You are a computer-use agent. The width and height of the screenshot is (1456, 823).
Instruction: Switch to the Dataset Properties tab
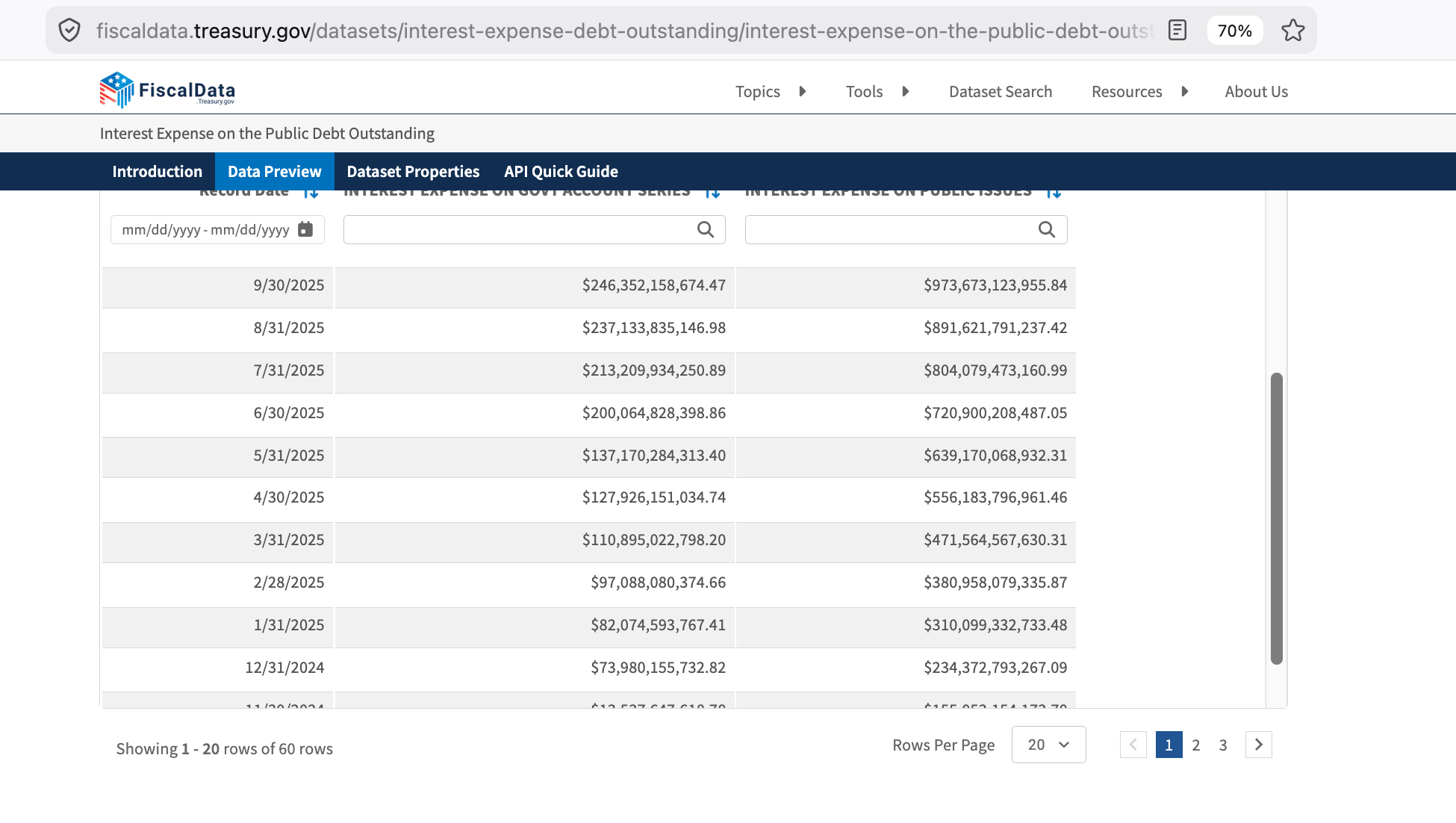[413, 172]
